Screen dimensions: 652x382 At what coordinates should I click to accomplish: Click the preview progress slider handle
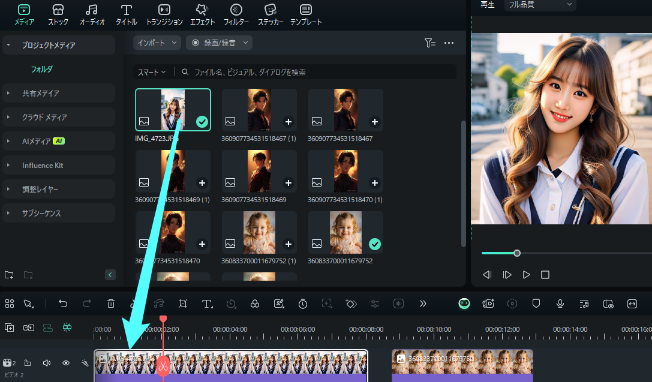[517, 253]
